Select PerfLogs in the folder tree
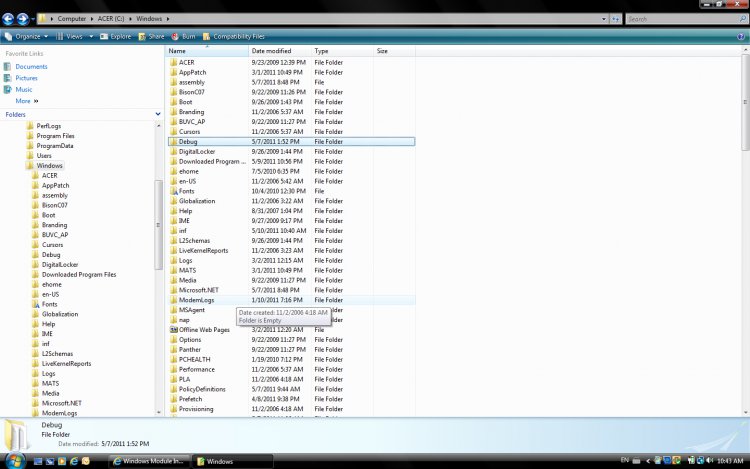Image resolution: width=750 pixels, height=469 pixels. point(48,126)
